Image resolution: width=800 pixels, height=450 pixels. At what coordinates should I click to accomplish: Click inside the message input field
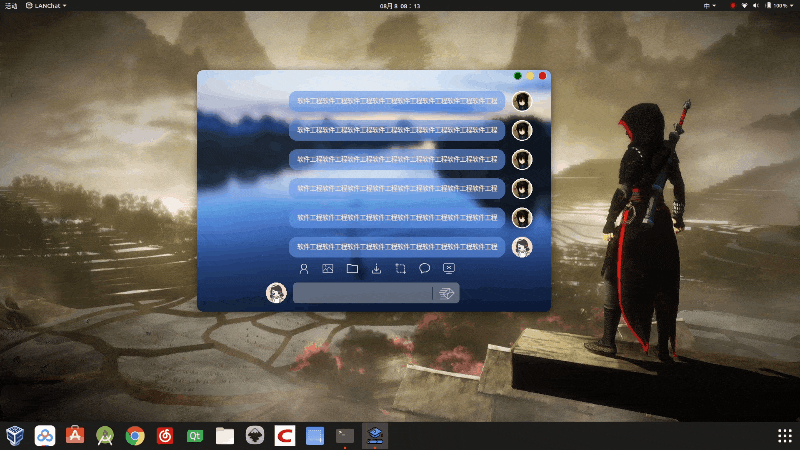tap(362, 293)
